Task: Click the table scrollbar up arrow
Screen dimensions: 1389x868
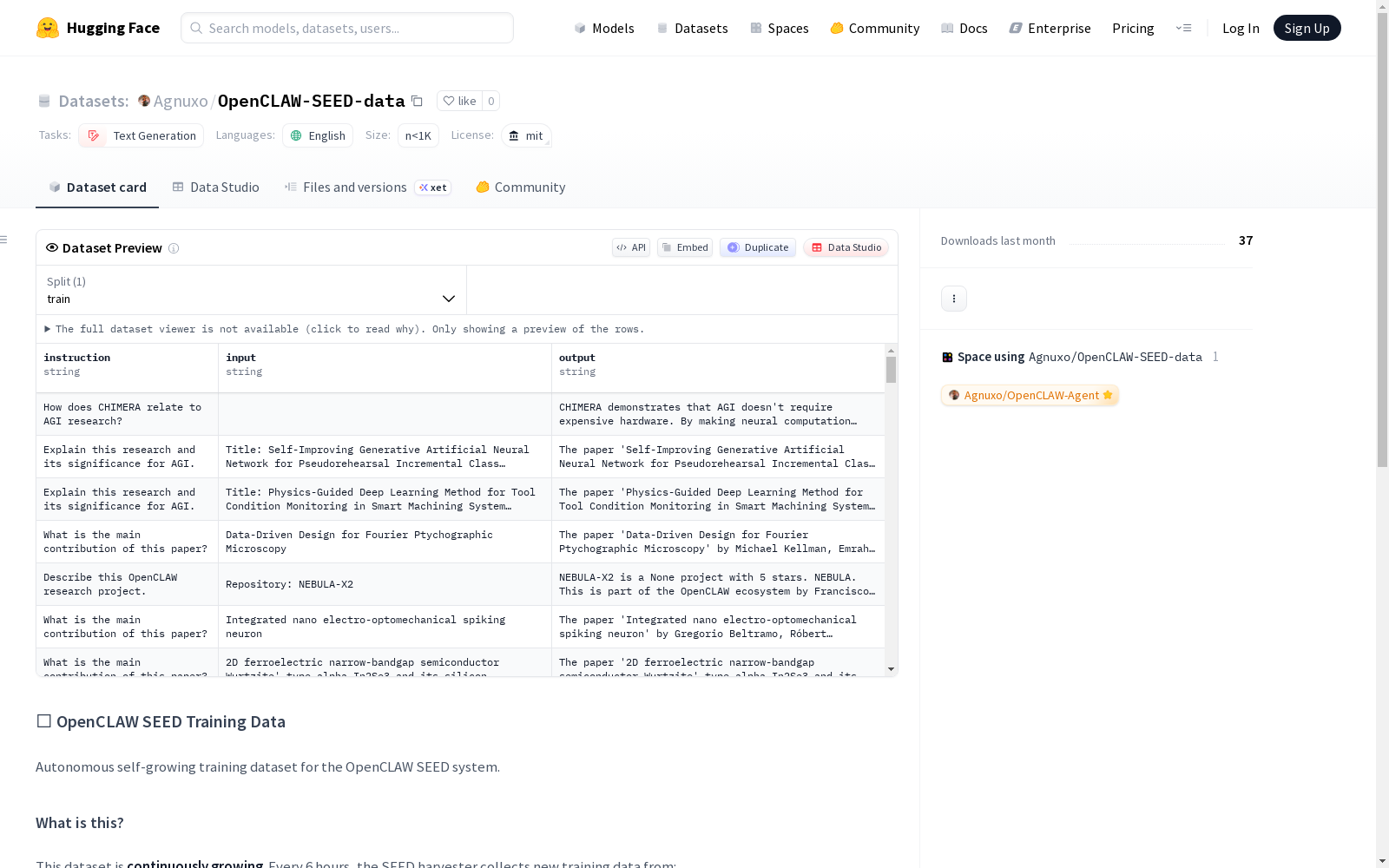Action: pyautogui.click(x=891, y=351)
